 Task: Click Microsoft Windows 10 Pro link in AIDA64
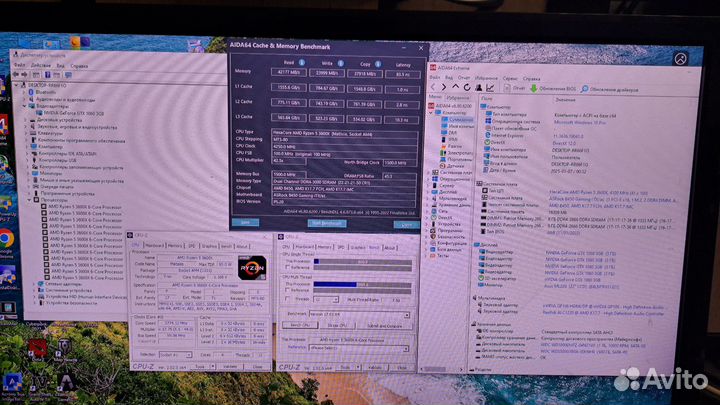click(x=580, y=123)
